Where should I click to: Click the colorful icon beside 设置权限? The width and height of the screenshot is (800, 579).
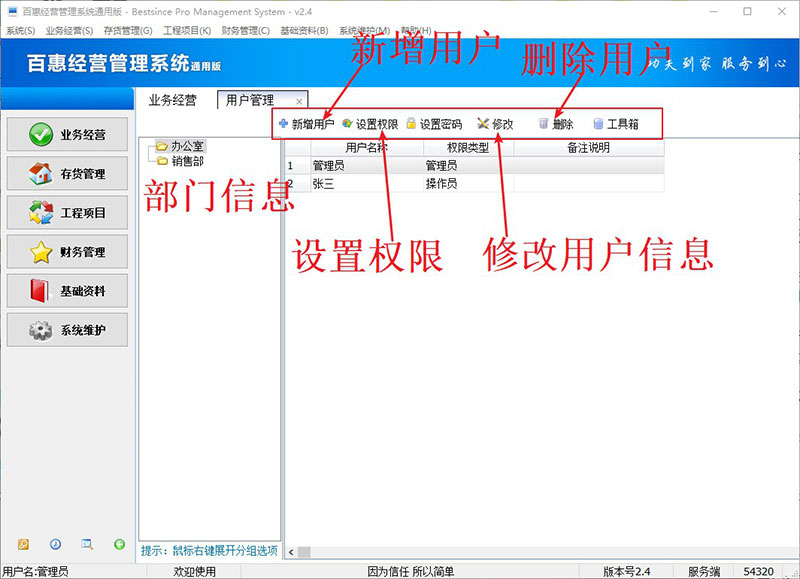347,123
